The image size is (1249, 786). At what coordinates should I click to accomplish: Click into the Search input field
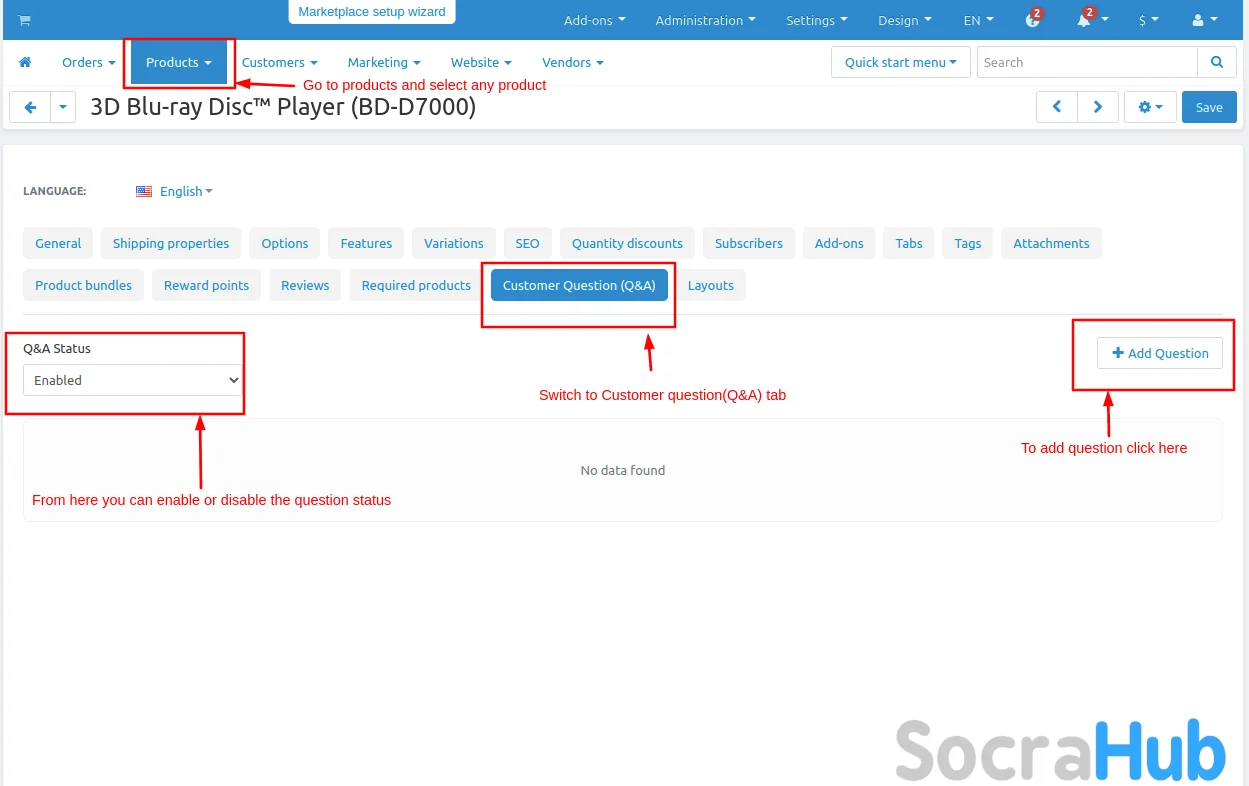click(1086, 62)
